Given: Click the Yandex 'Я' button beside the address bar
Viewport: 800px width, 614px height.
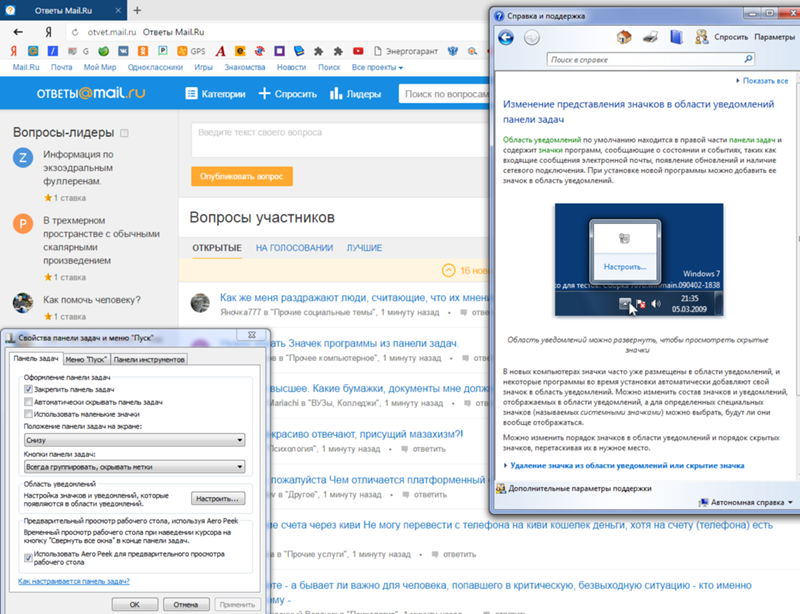Looking at the screenshot, I should (x=48, y=32).
